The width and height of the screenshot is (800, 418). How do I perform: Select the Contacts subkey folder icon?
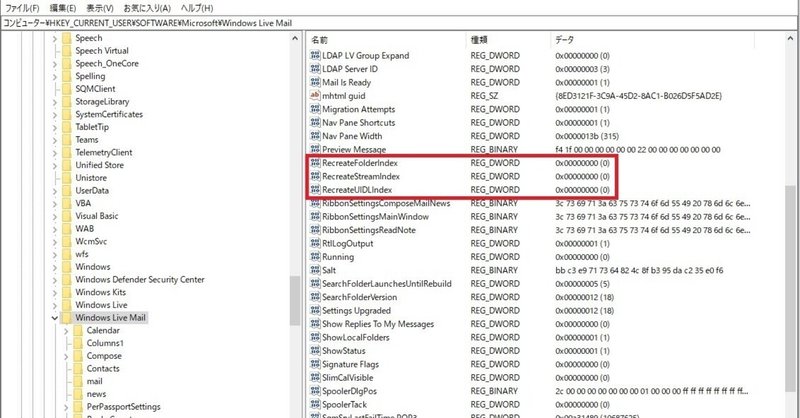[x=78, y=368]
